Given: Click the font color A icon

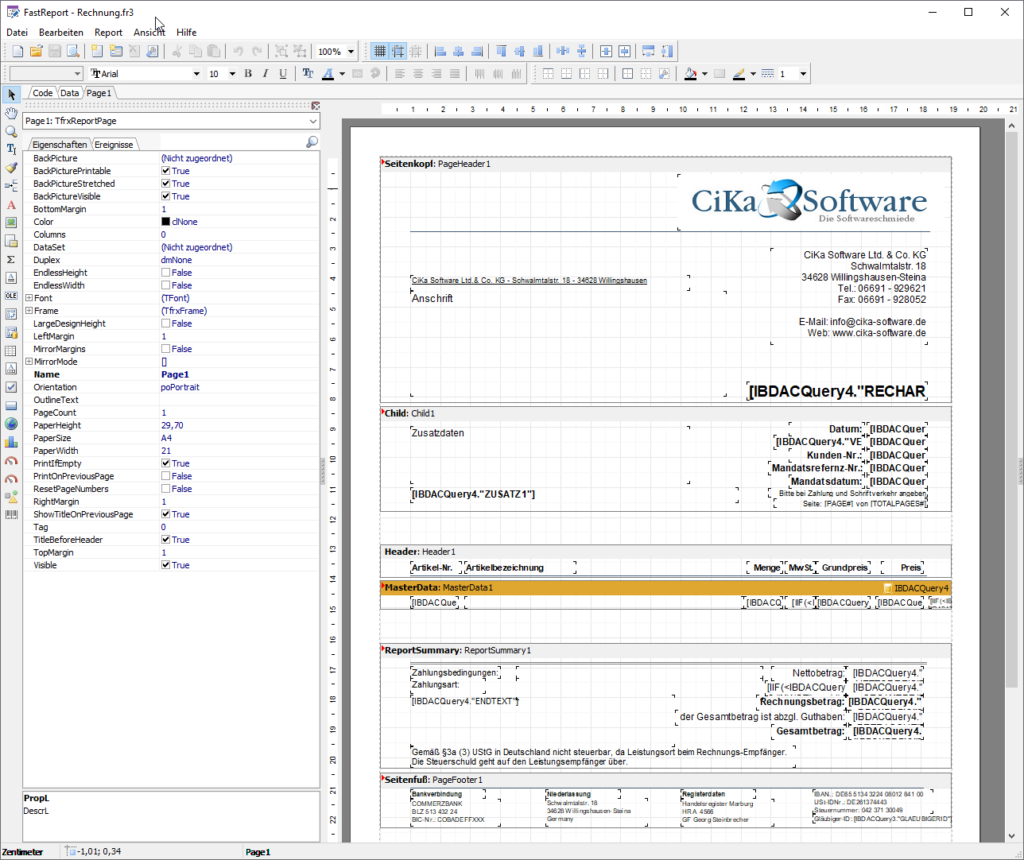Looking at the screenshot, I should [328, 74].
